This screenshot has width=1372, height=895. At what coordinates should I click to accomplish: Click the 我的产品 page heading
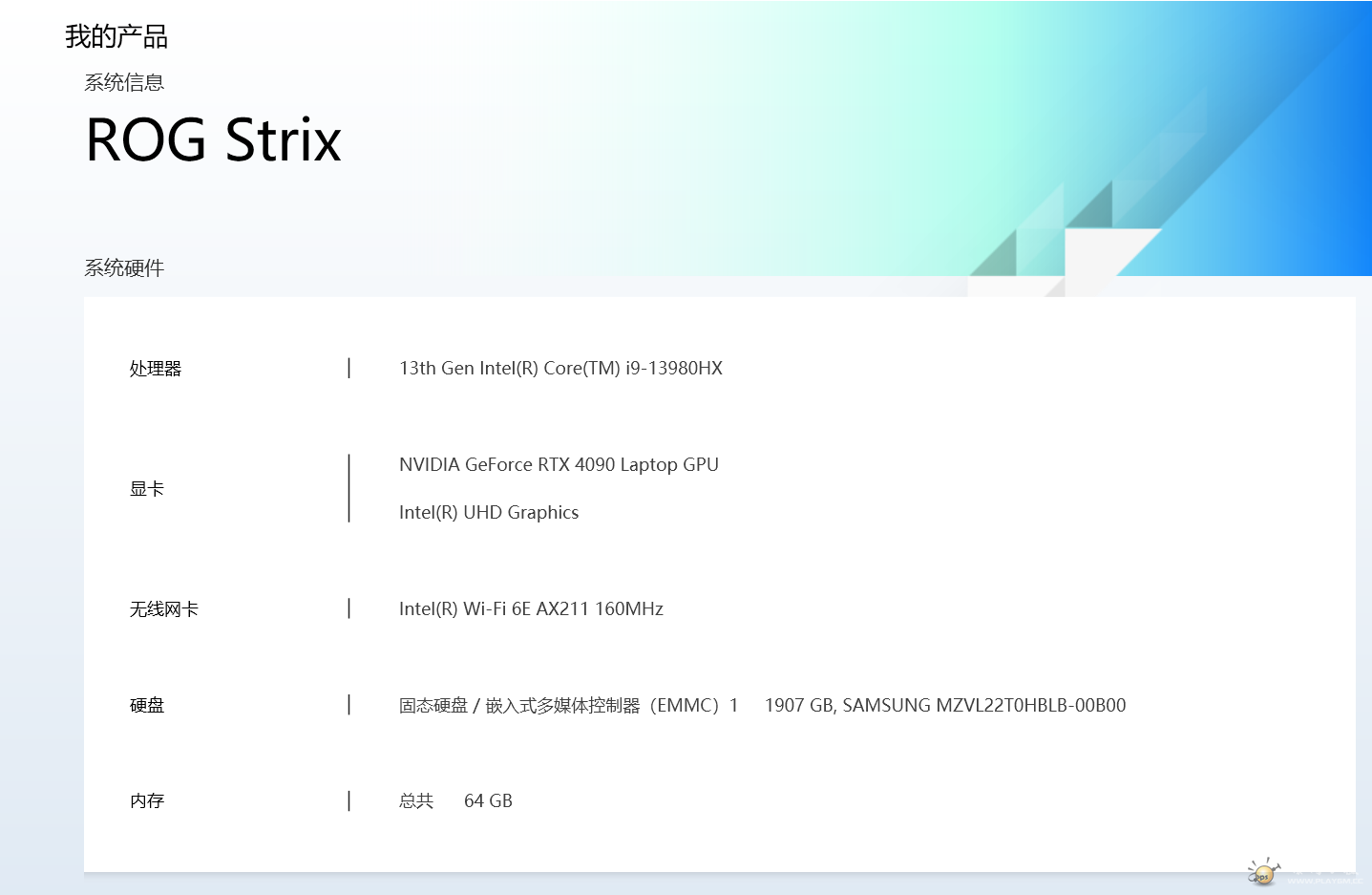116,36
